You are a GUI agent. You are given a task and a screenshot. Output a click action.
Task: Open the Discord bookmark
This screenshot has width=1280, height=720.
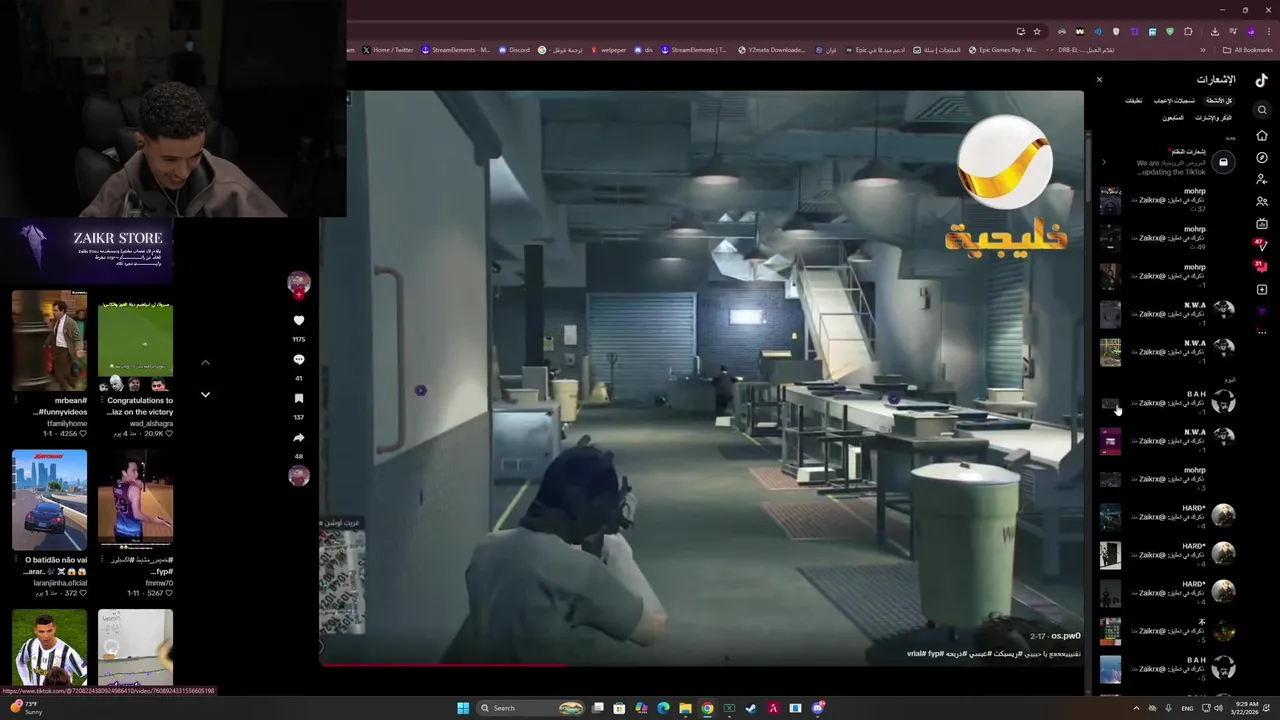514,50
